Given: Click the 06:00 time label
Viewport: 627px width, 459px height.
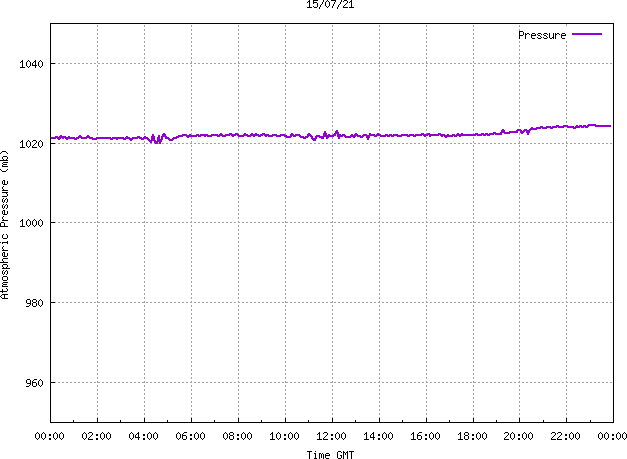Looking at the screenshot, I should [190, 436].
